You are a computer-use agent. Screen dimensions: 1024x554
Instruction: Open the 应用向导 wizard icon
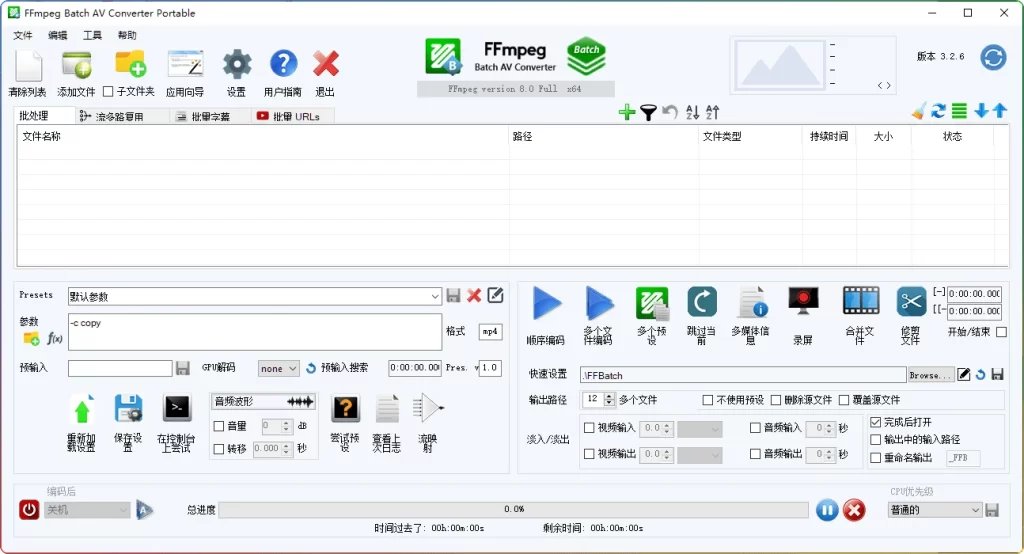click(x=185, y=65)
